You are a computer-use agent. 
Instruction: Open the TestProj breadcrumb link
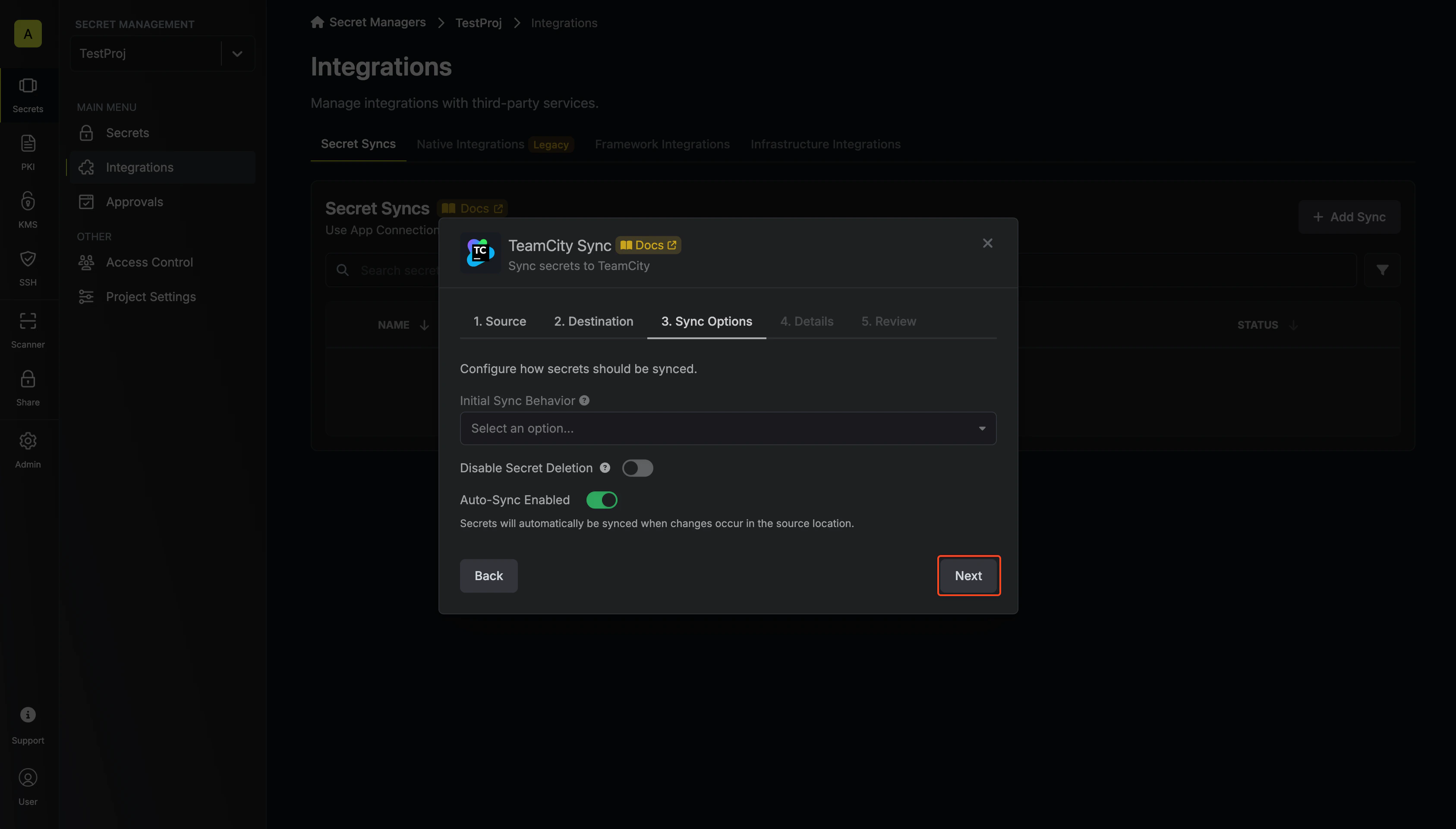click(x=479, y=23)
